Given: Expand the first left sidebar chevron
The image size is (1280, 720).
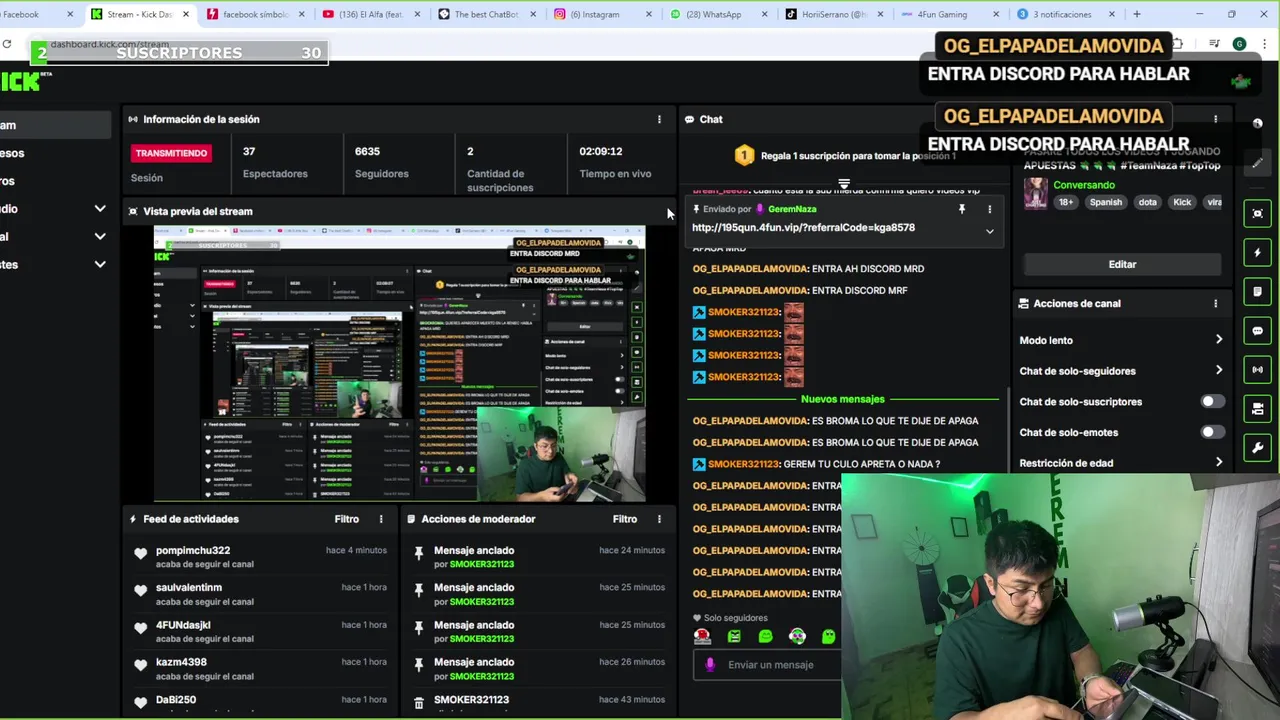Looking at the screenshot, I should click(100, 208).
